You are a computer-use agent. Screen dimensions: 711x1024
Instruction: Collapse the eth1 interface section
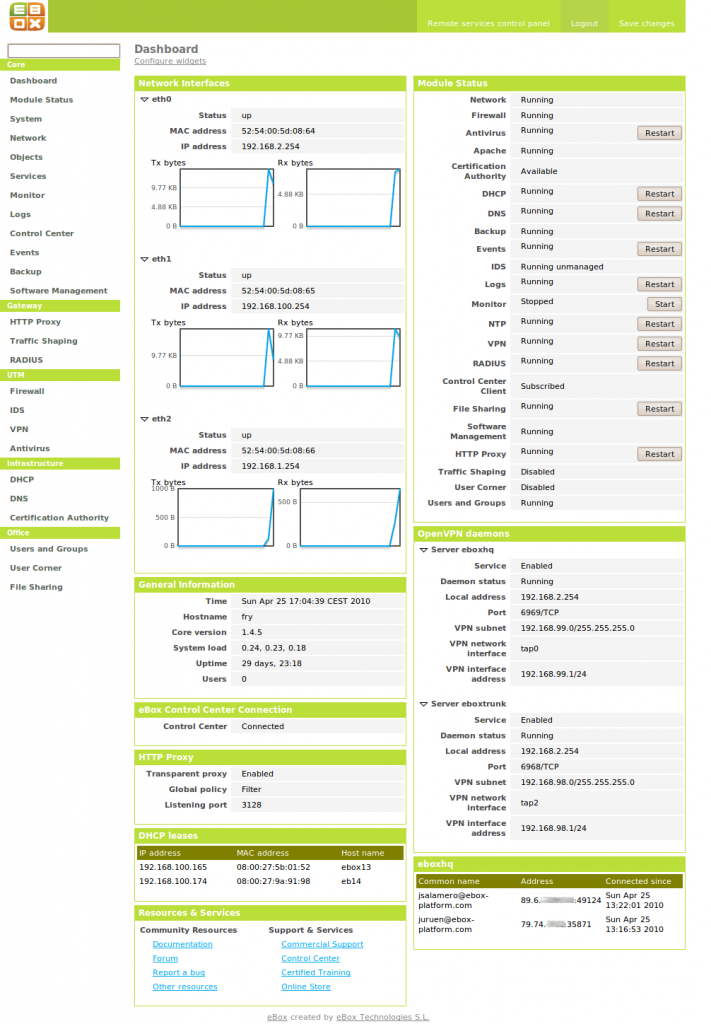(x=144, y=259)
